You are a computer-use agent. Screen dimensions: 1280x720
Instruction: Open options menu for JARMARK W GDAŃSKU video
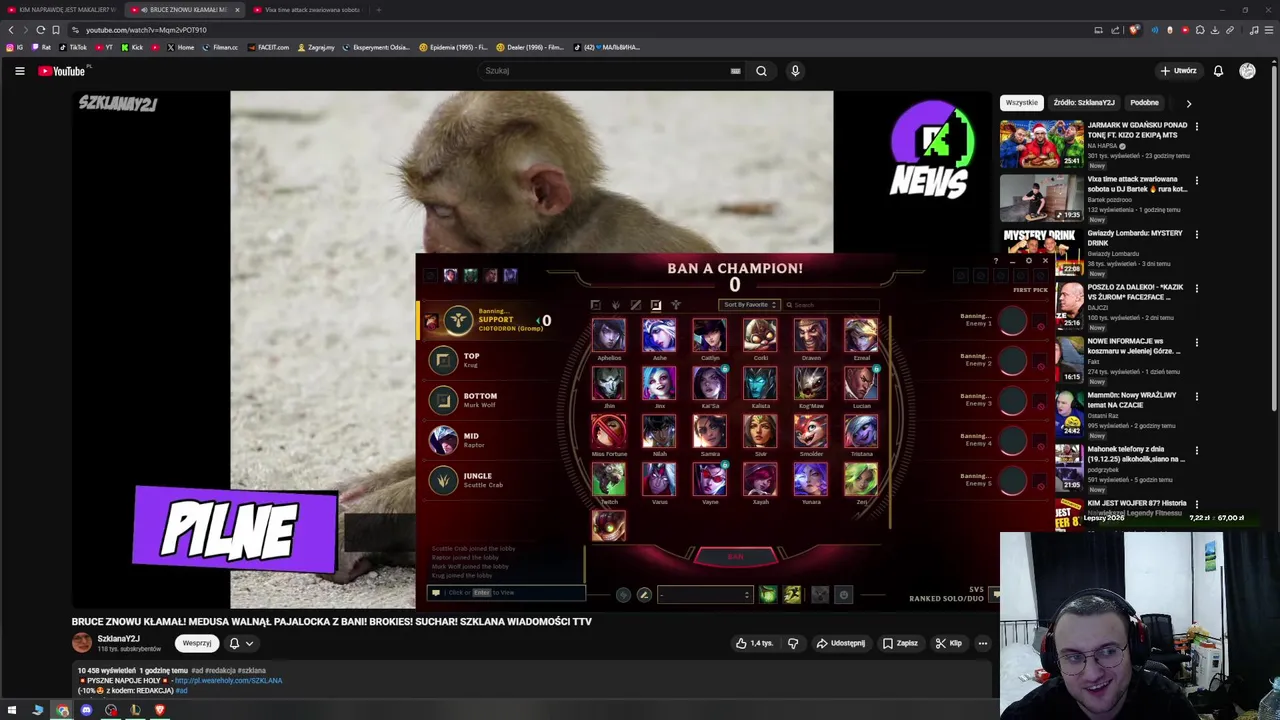1196,126
